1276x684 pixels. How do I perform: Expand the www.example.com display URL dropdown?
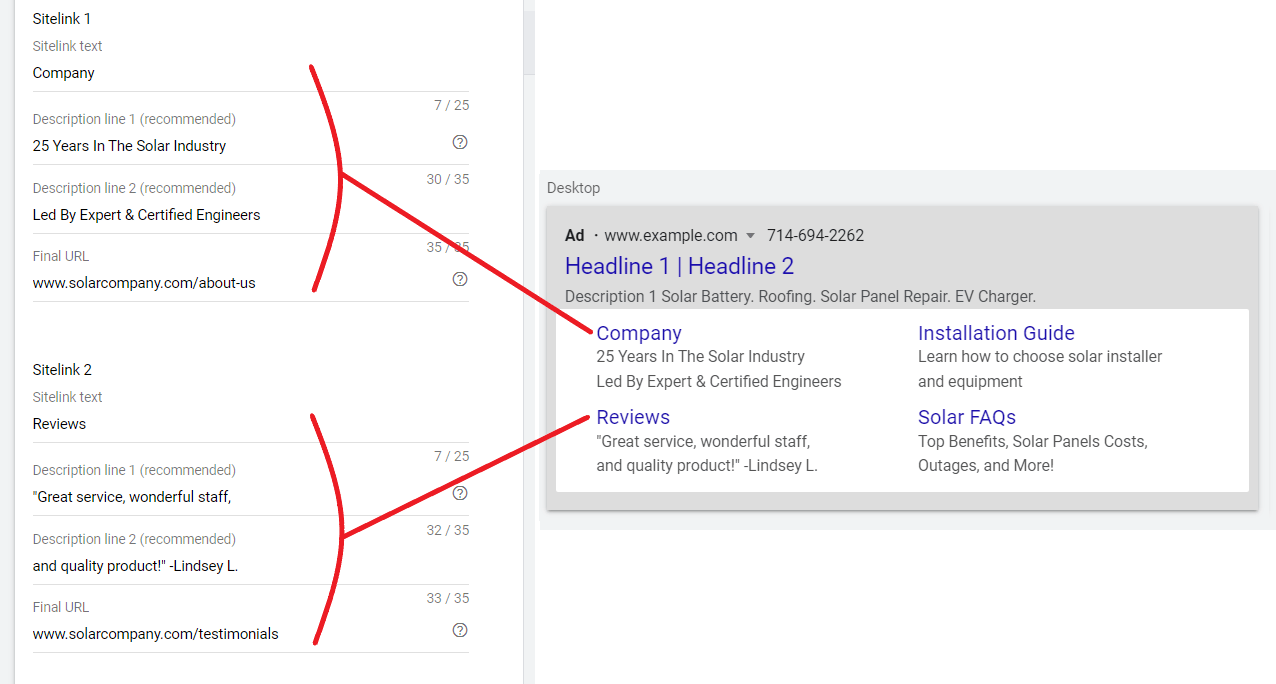tap(749, 235)
